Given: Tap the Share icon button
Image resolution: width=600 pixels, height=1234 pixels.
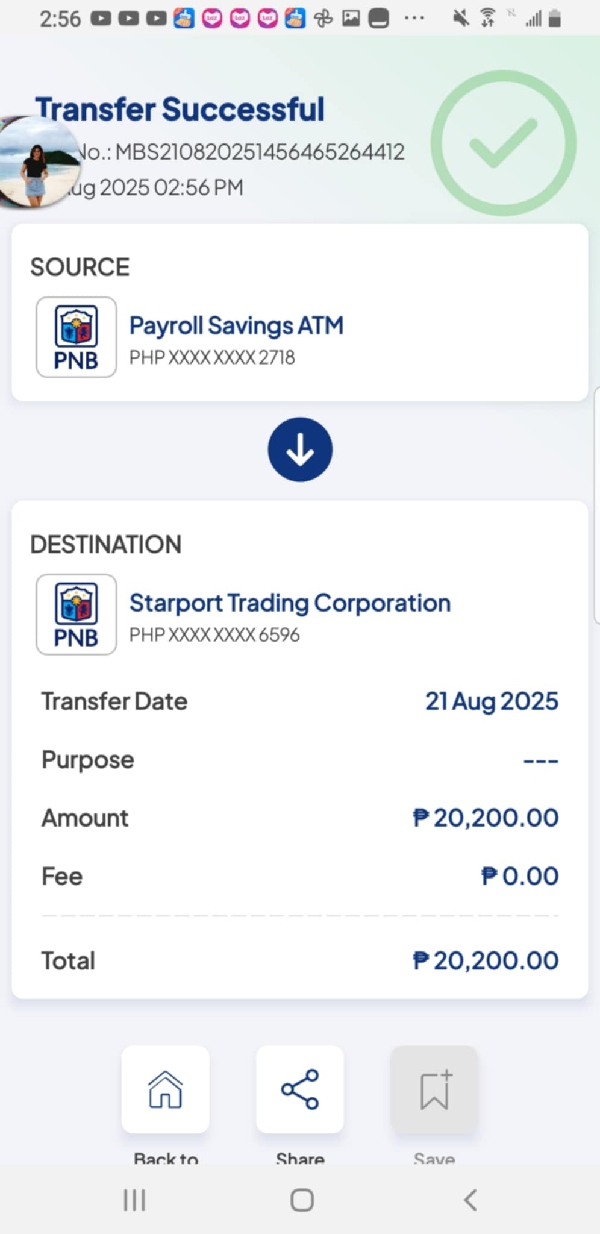Looking at the screenshot, I should (x=300, y=1089).
